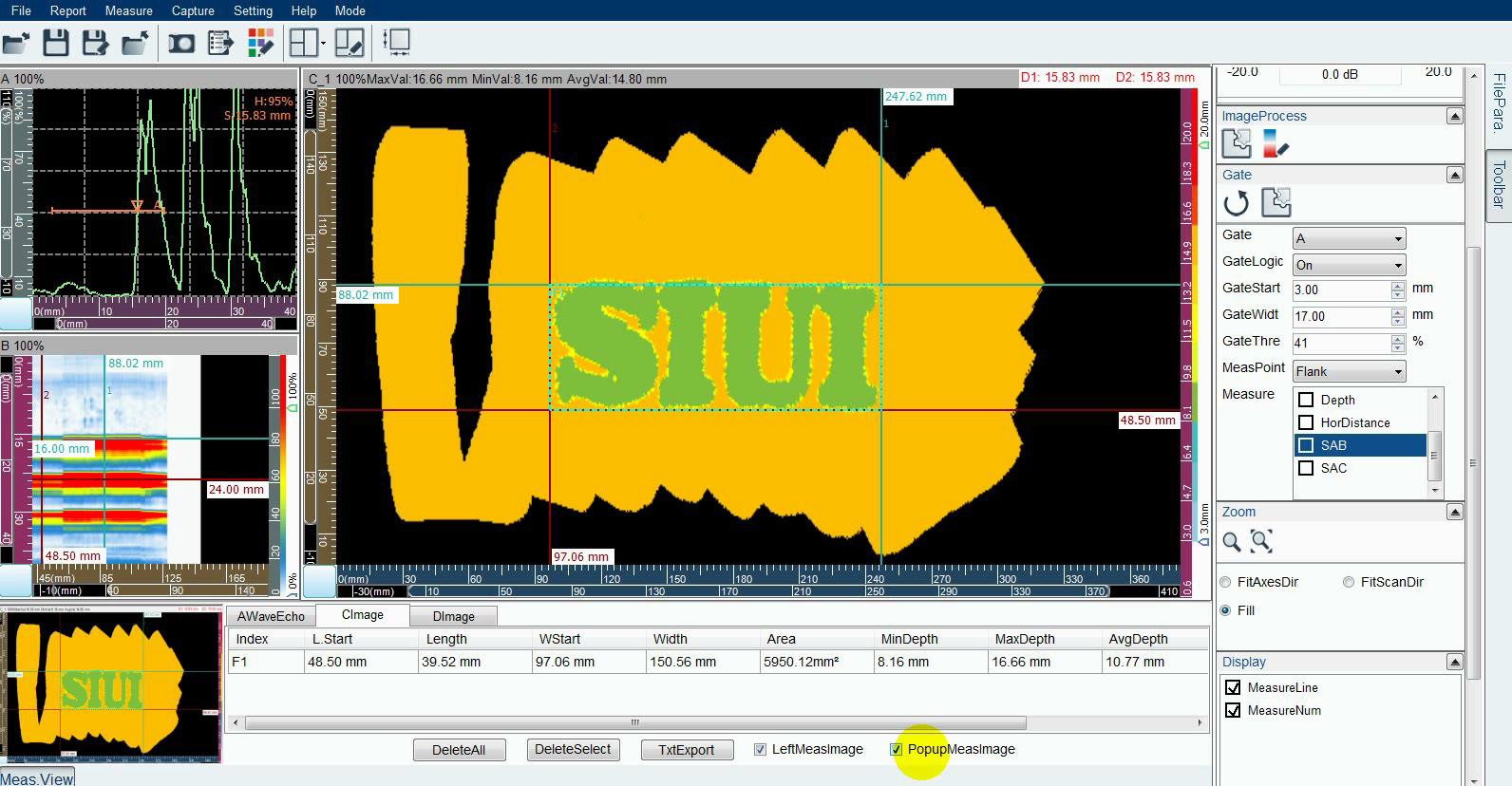Click the save floppy disk icon
Image resolution: width=1512 pixels, height=786 pixels.
click(56, 43)
